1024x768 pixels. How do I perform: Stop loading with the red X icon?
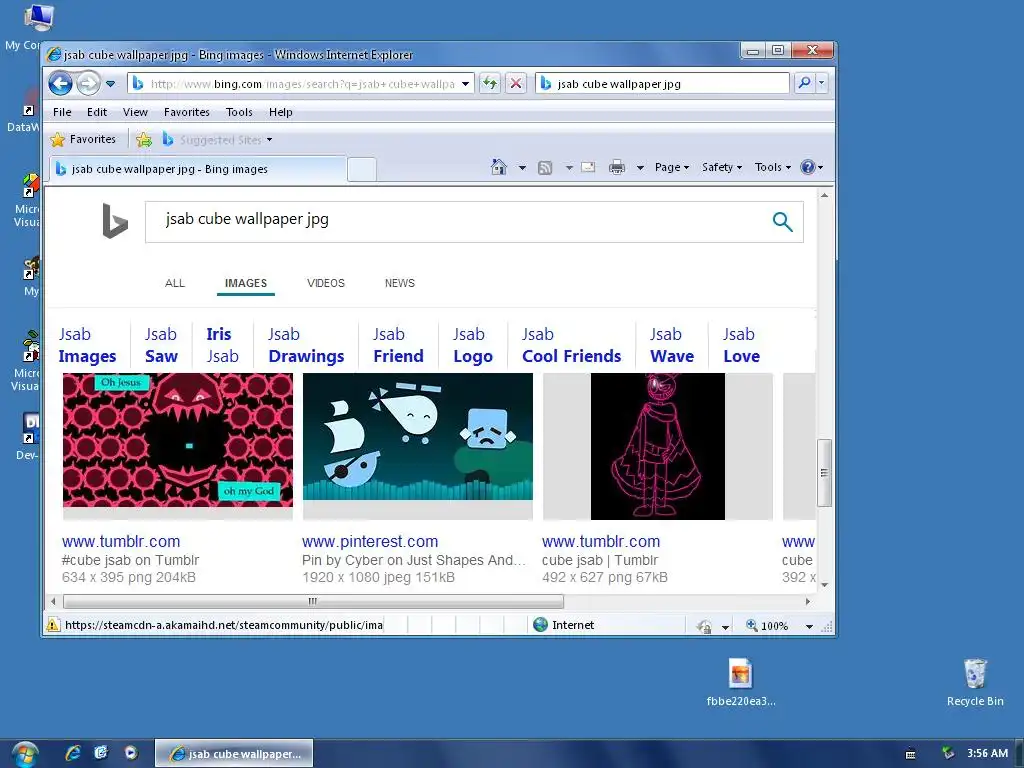point(516,84)
